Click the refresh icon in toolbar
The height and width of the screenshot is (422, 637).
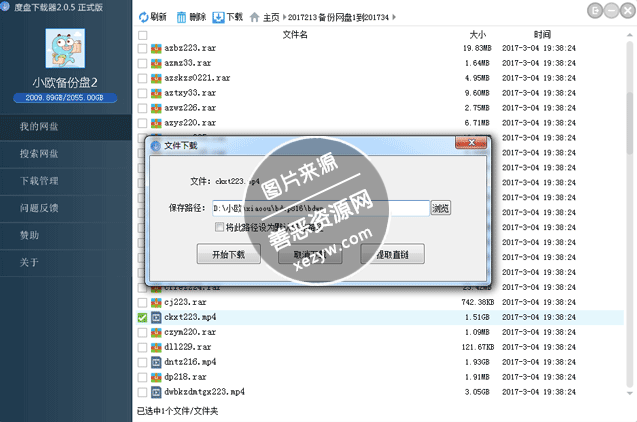coord(143,17)
